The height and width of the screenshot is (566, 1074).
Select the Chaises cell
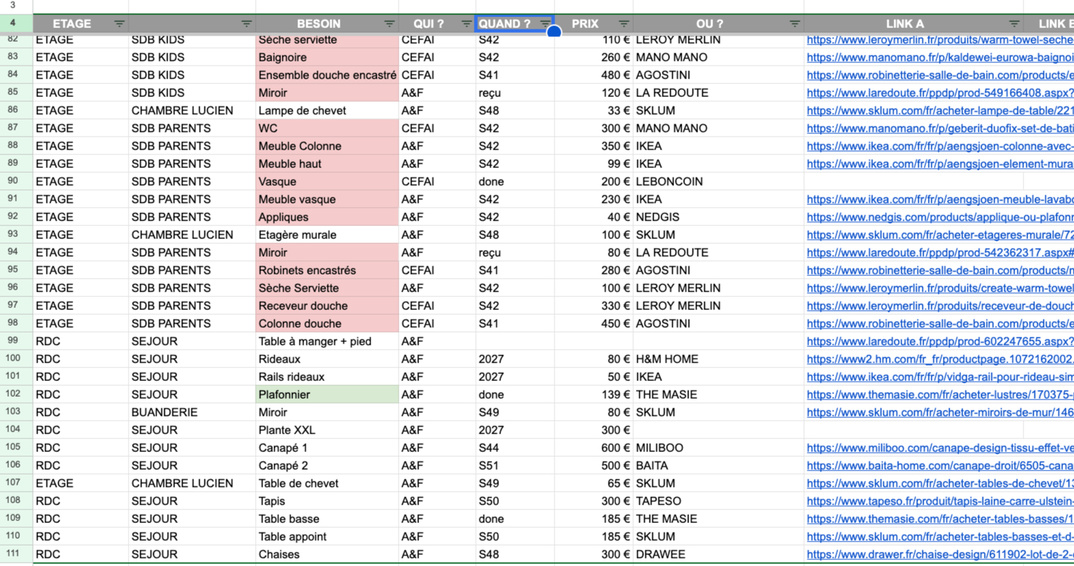pyautogui.click(x=327, y=554)
